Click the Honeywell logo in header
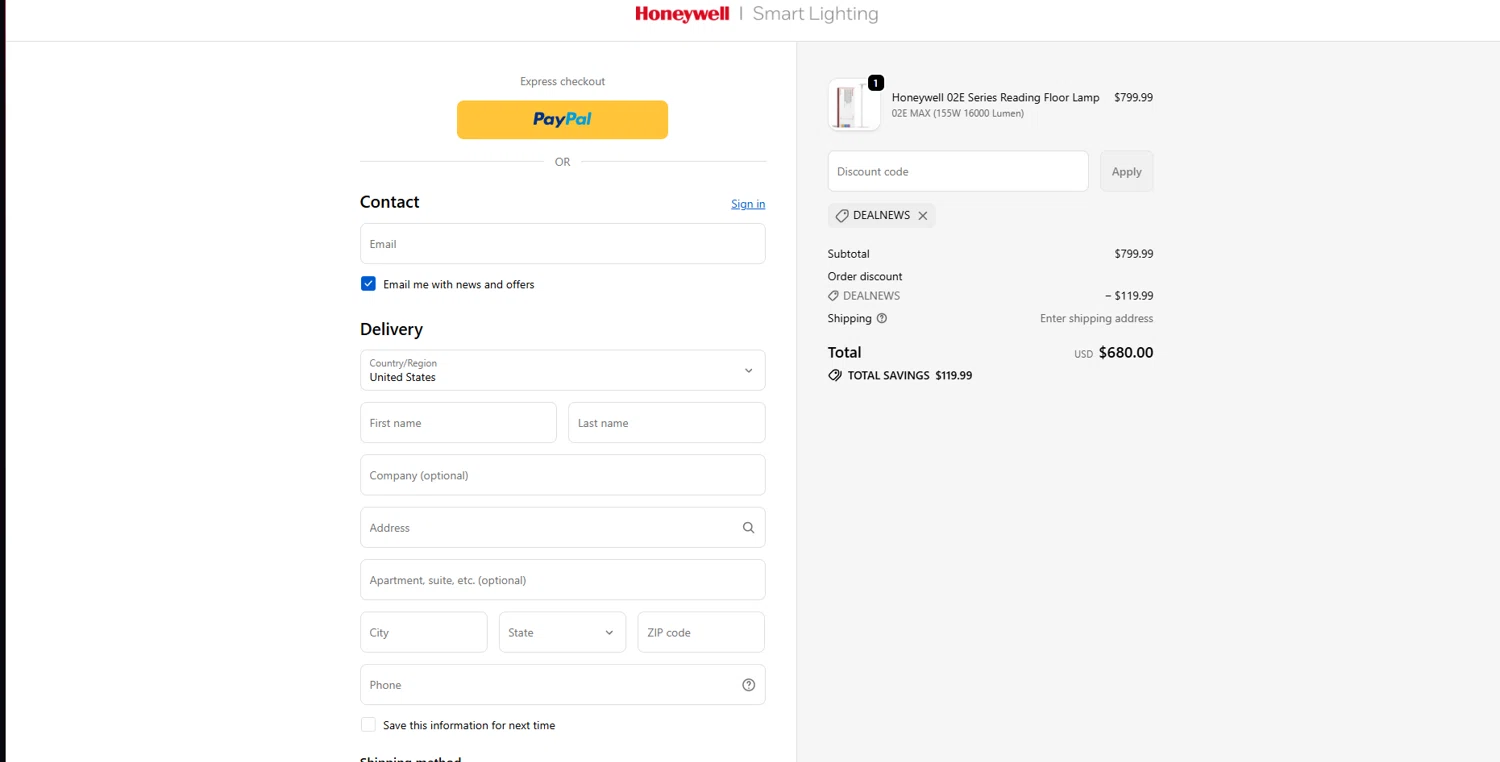 point(682,14)
